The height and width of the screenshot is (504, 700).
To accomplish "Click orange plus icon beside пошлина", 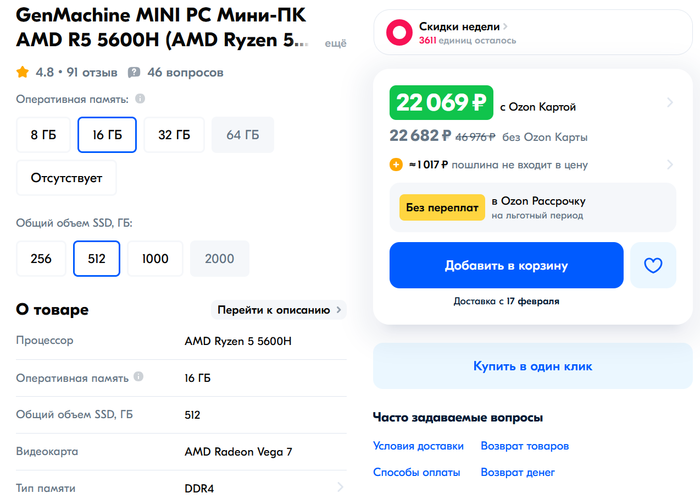I will click(396, 164).
